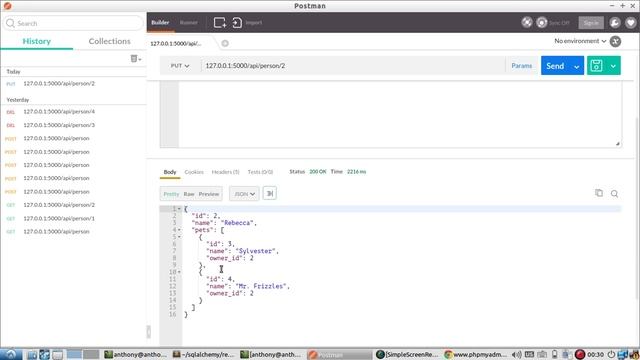Click the Postman logo in title bar
The image size is (640, 360).
(x=7, y=6)
